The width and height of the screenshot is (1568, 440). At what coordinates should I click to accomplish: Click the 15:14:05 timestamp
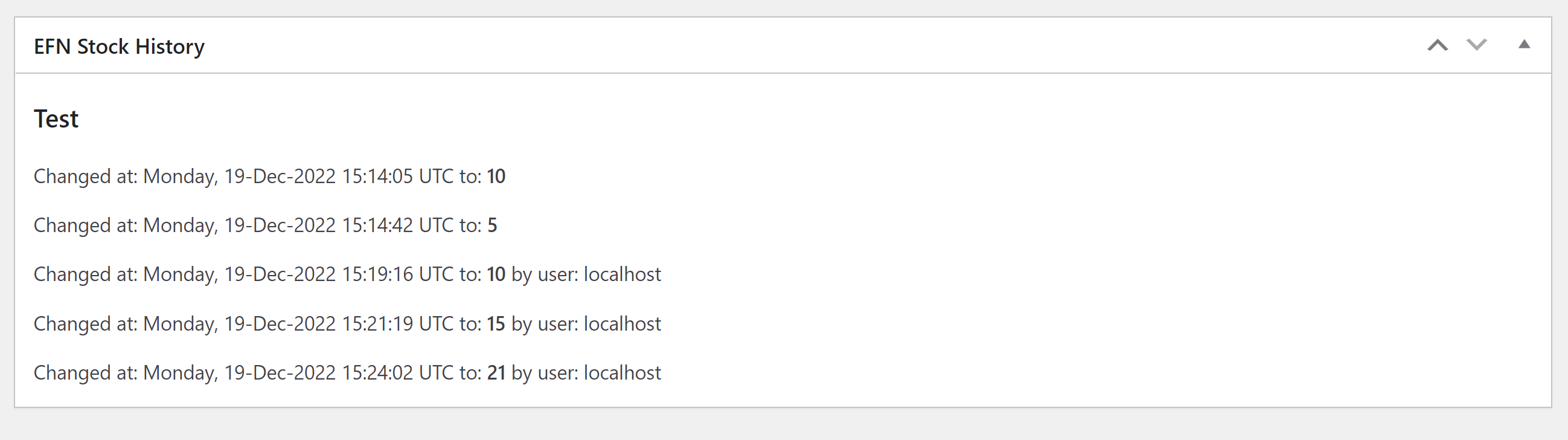coord(377,176)
